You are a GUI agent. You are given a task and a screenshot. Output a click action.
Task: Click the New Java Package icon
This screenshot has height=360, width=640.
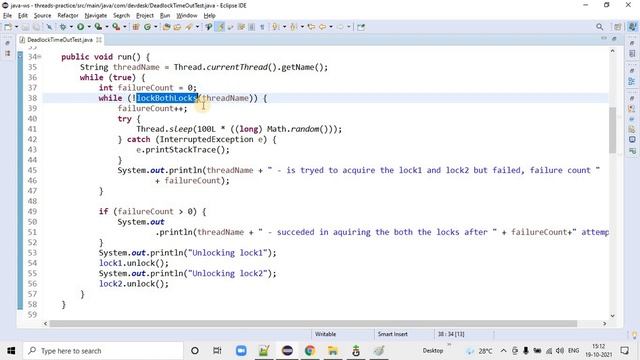136,27
